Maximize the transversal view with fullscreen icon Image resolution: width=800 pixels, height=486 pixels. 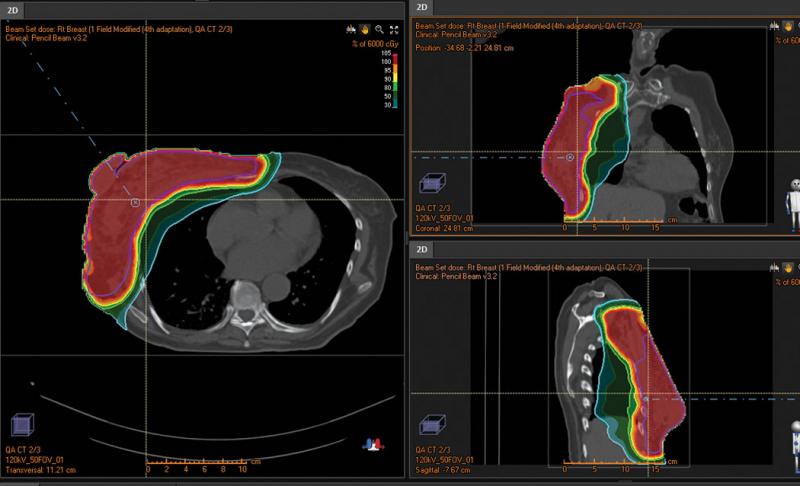pos(394,30)
